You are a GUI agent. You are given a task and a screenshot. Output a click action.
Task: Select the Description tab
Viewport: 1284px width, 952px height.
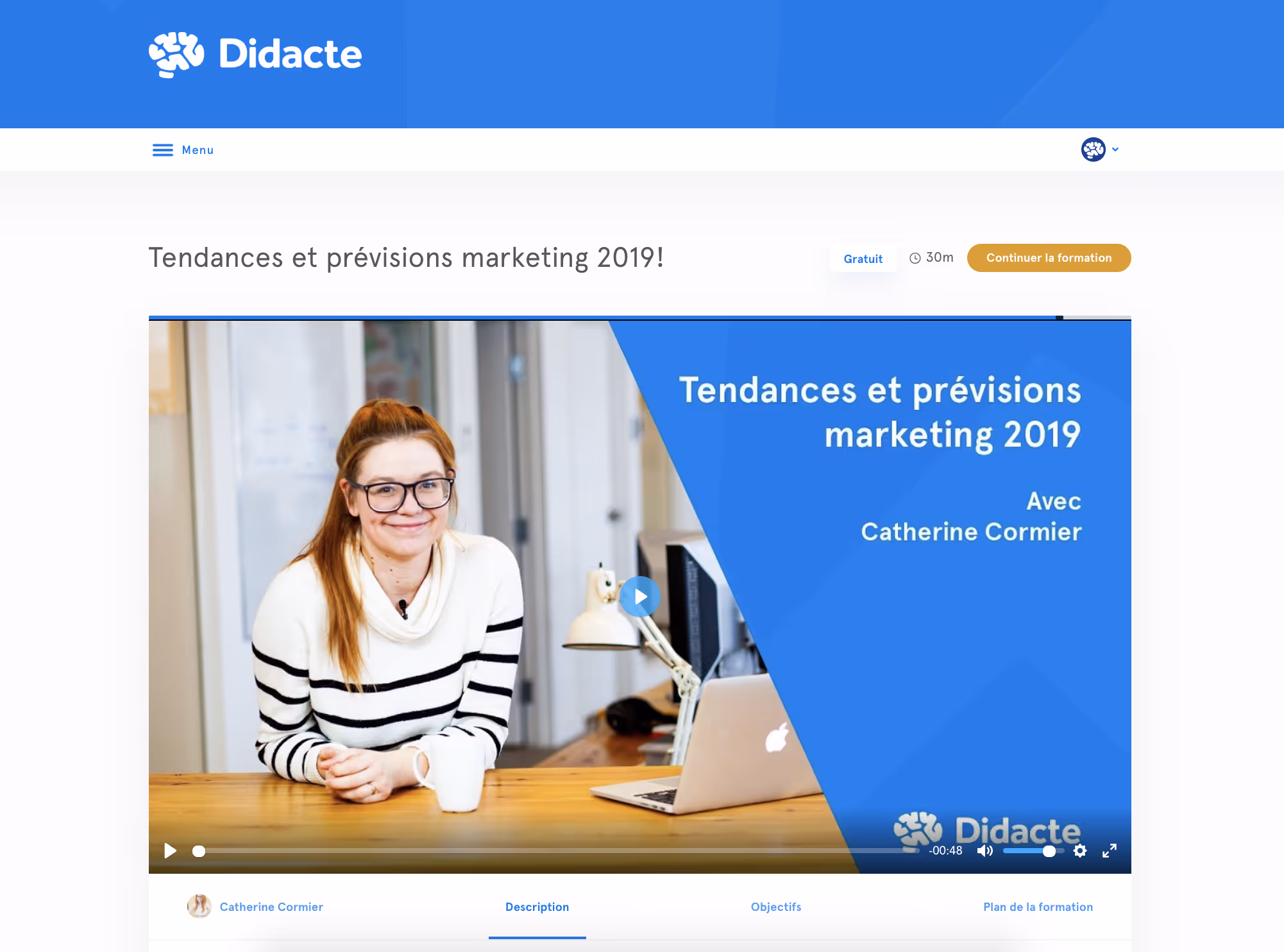point(537,906)
